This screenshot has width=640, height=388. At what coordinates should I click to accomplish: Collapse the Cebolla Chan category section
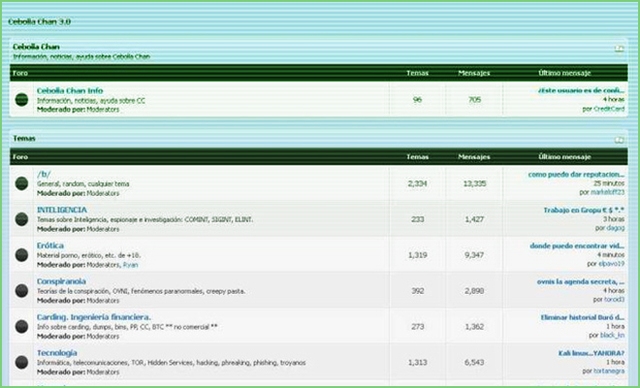pos(619,49)
